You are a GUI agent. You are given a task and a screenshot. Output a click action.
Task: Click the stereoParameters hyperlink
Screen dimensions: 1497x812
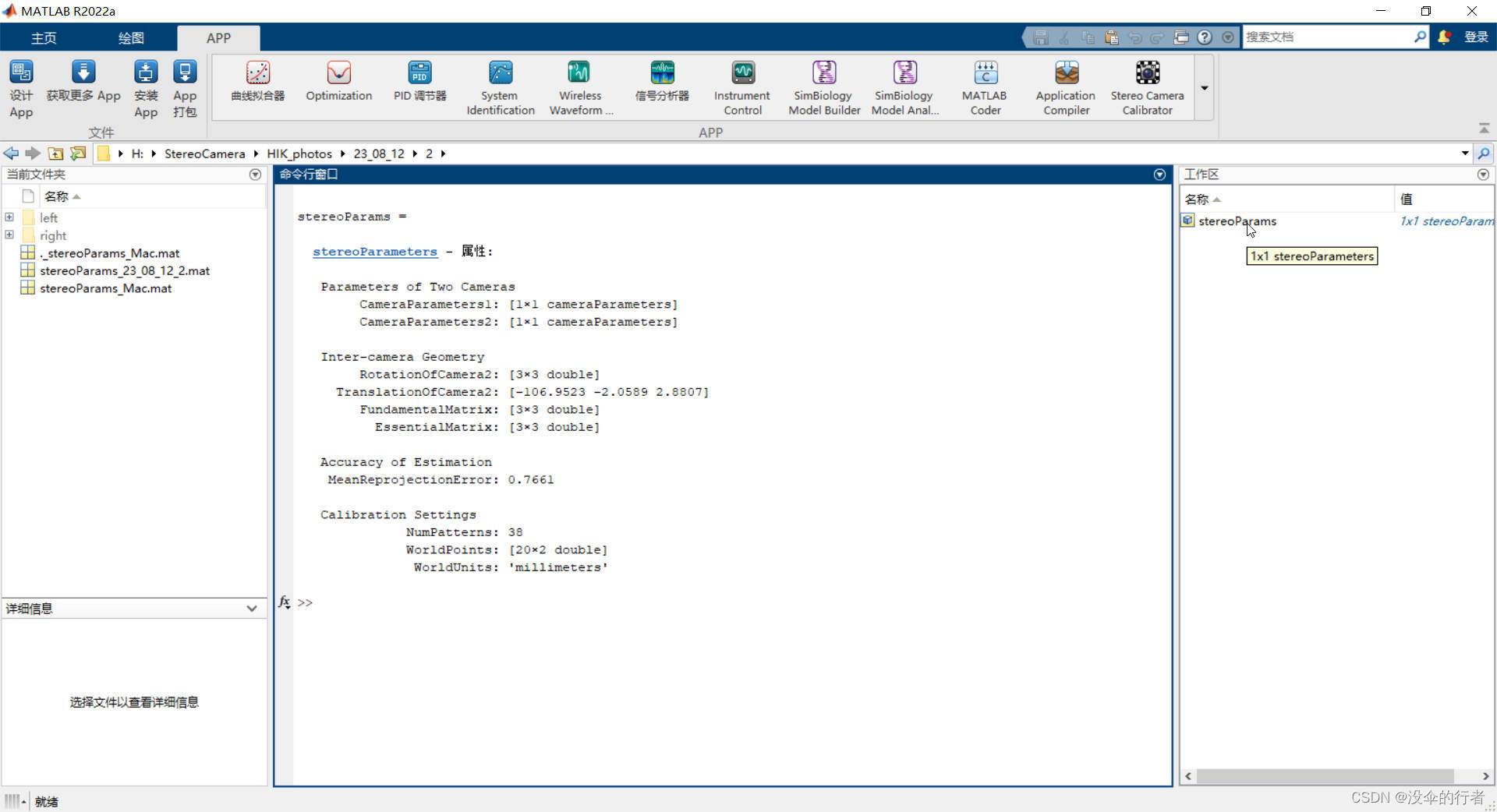tap(375, 252)
